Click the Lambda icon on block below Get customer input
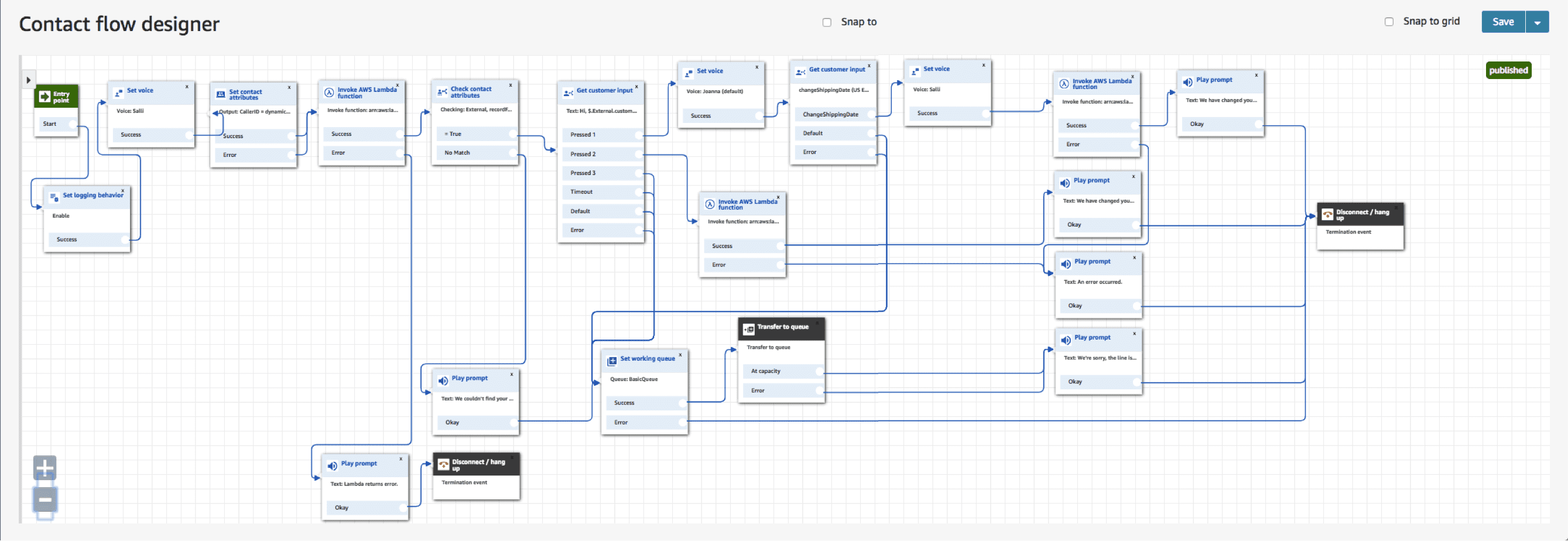Image resolution: width=1568 pixels, height=541 pixels. coord(710,205)
